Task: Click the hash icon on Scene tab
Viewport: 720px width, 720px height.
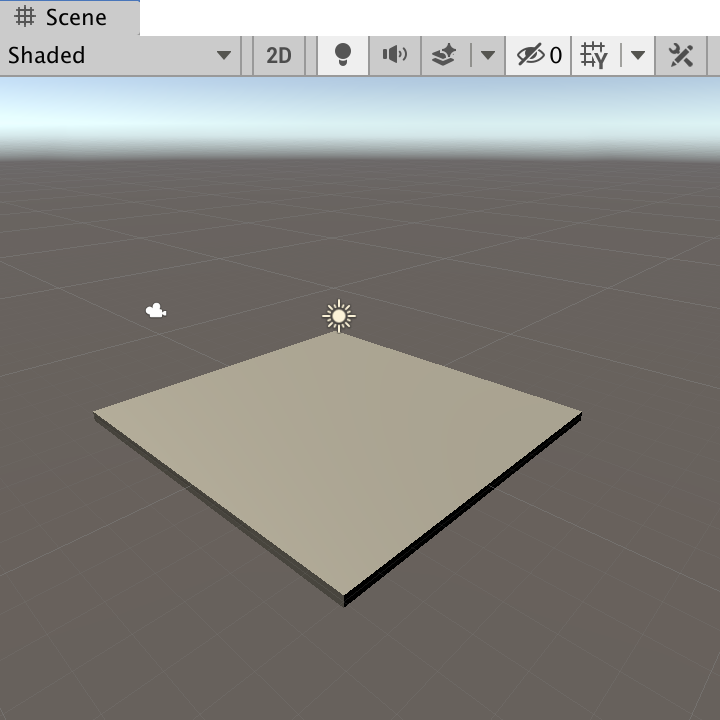Action: pyautogui.click(x=26, y=18)
